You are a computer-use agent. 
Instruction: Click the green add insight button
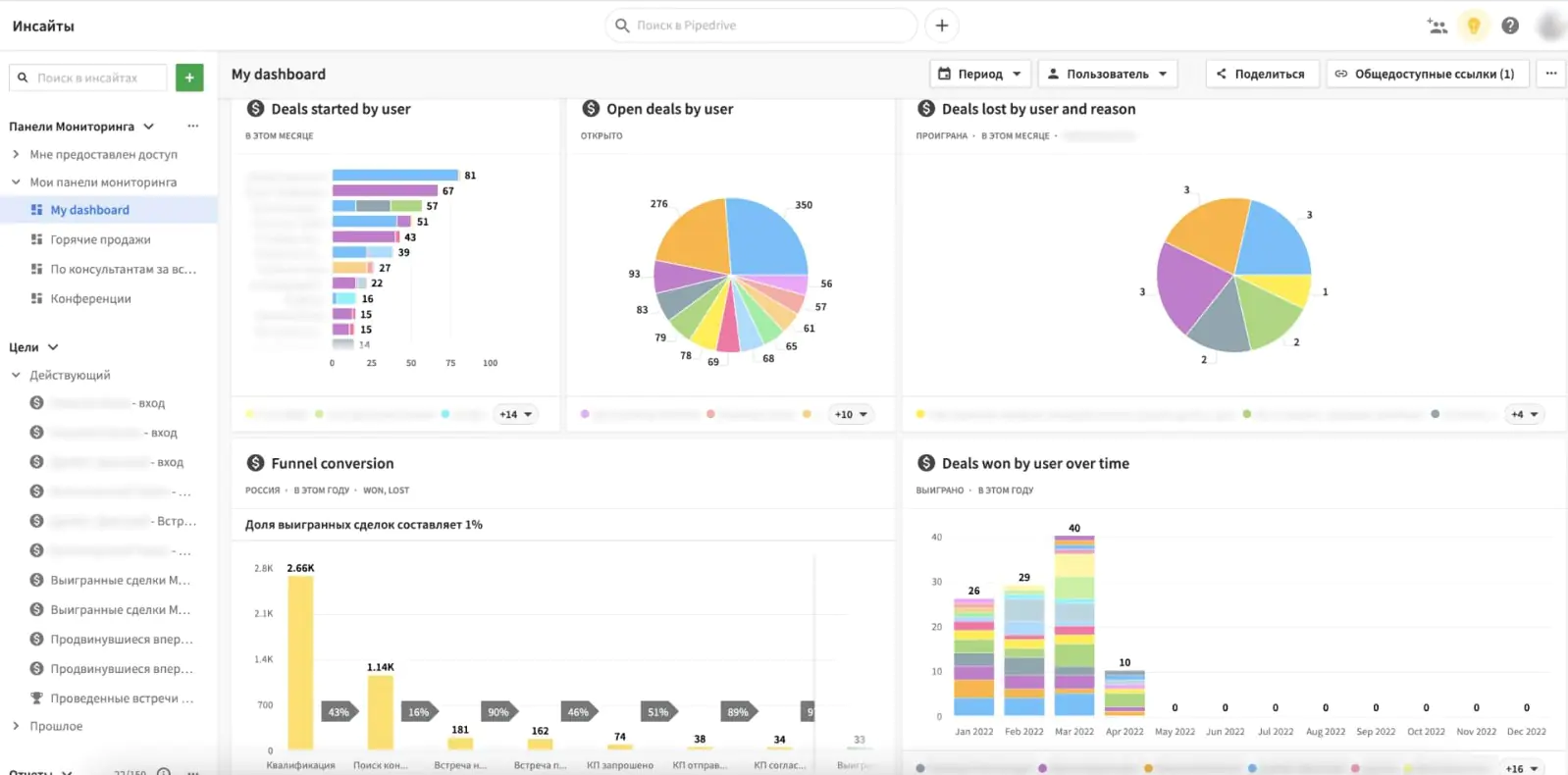tap(189, 77)
